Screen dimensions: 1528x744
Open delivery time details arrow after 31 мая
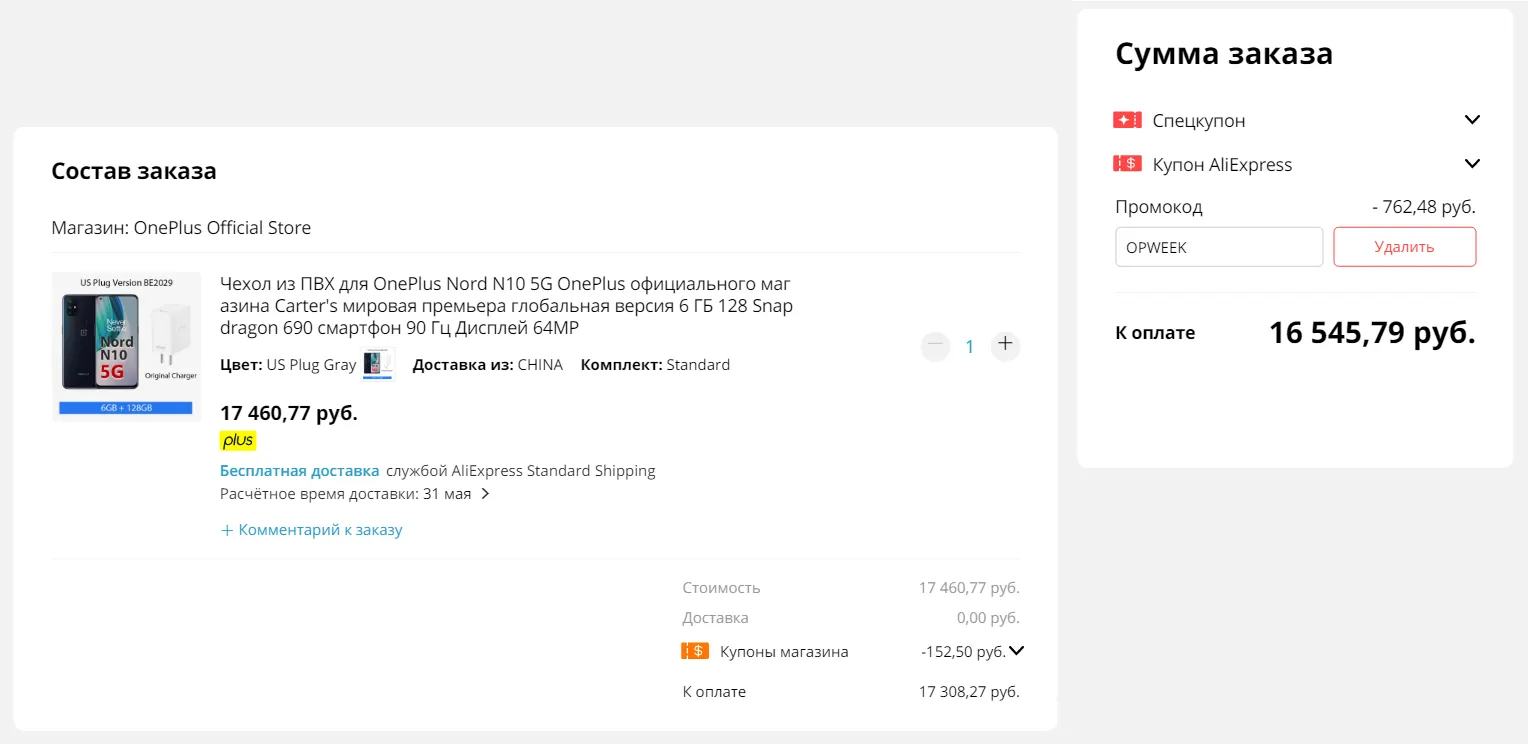485,493
